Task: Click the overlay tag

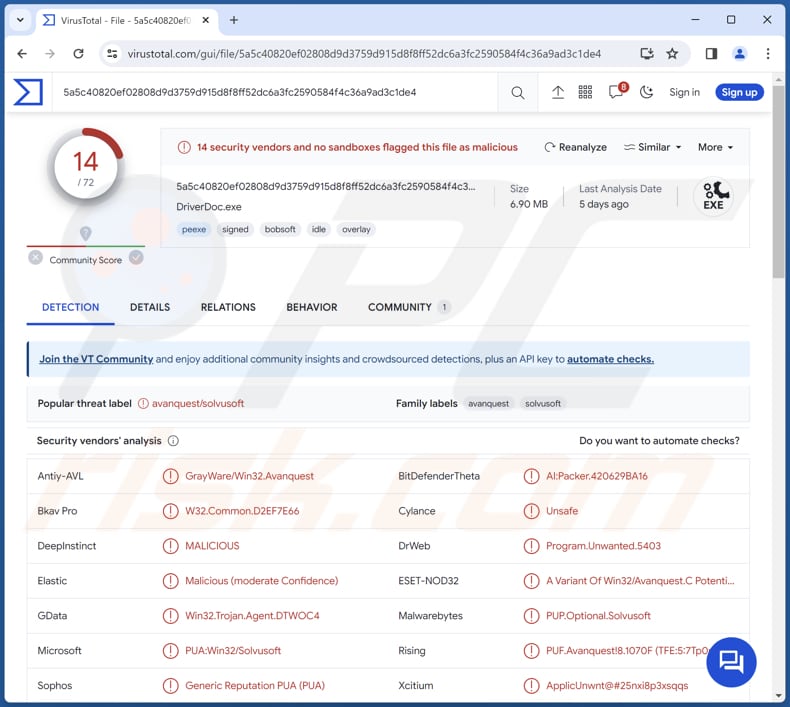Action: 356,230
